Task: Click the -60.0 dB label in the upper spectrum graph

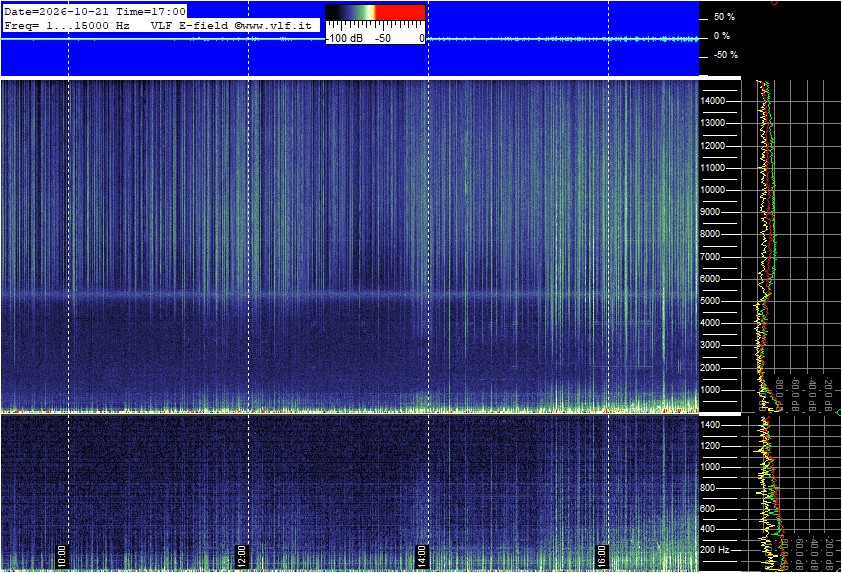Action: point(796,394)
